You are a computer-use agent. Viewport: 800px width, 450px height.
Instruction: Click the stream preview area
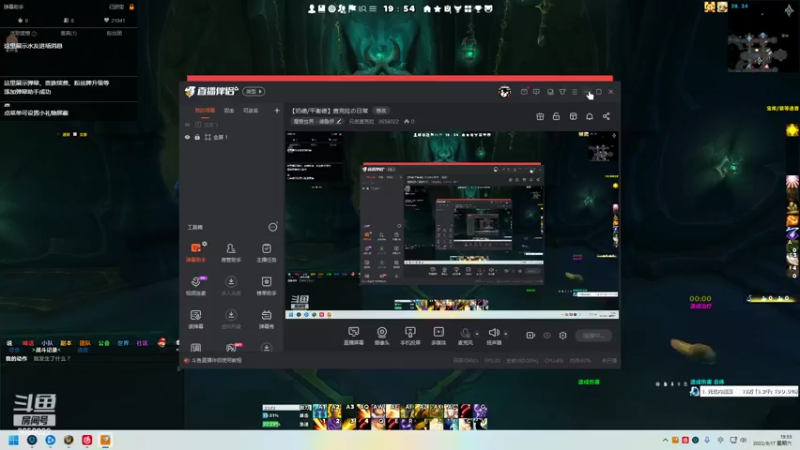(x=452, y=225)
